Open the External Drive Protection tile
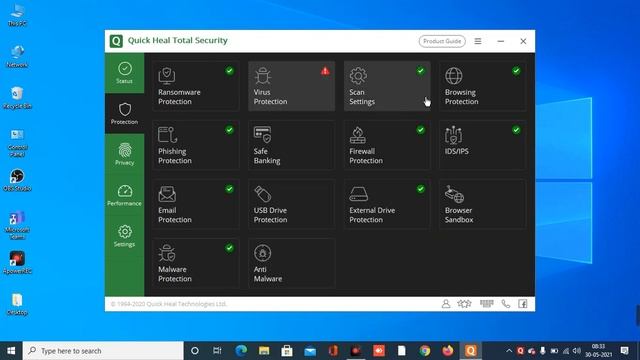The width and height of the screenshot is (640, 360). pyautogui.click(x=387, y=204)
